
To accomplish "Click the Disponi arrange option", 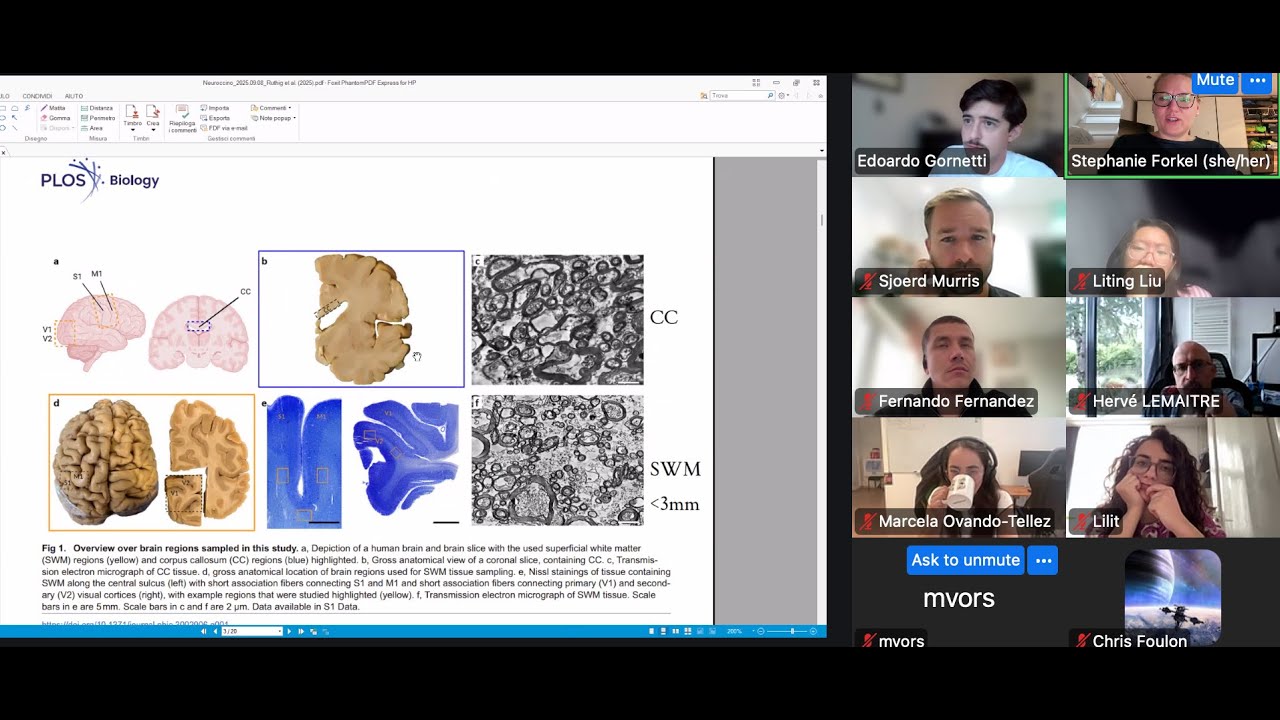I will coord(59,128).
